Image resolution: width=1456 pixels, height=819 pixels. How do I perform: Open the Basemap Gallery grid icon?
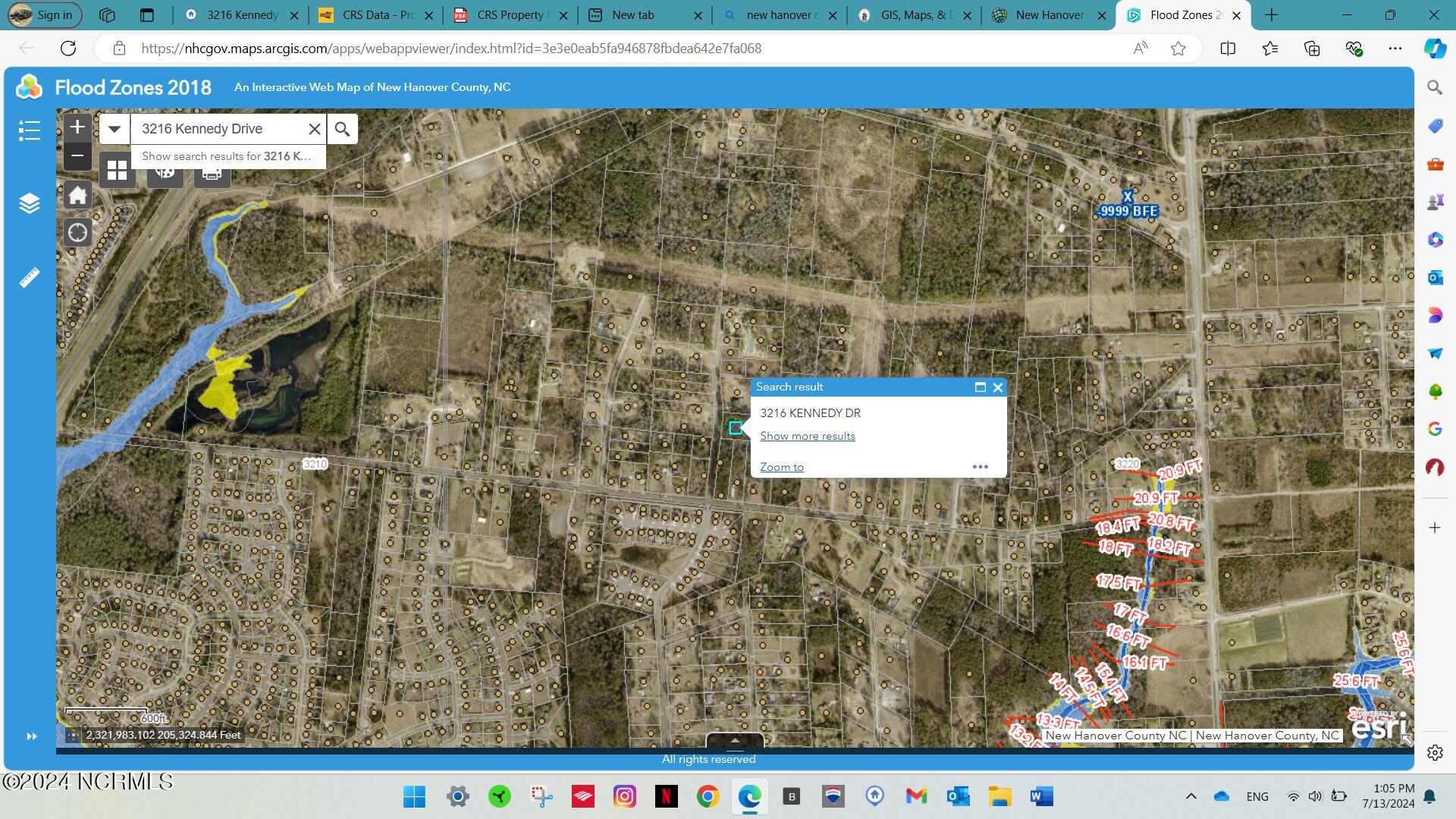point(117,171)
